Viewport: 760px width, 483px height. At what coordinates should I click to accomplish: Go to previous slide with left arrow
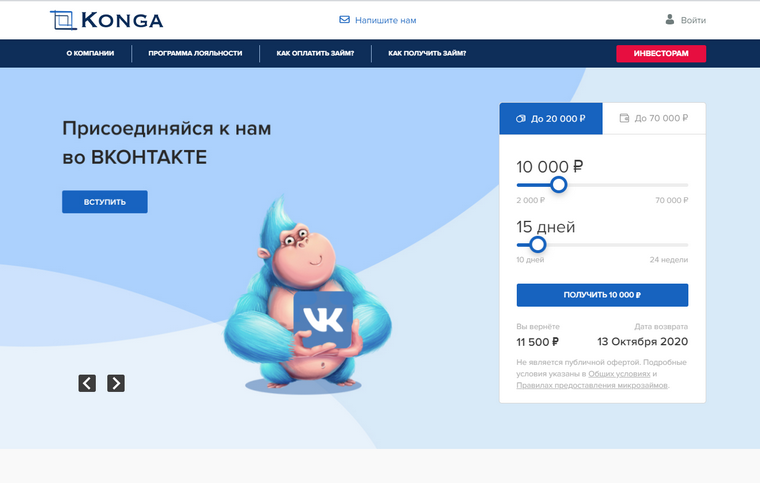point(87,383)
